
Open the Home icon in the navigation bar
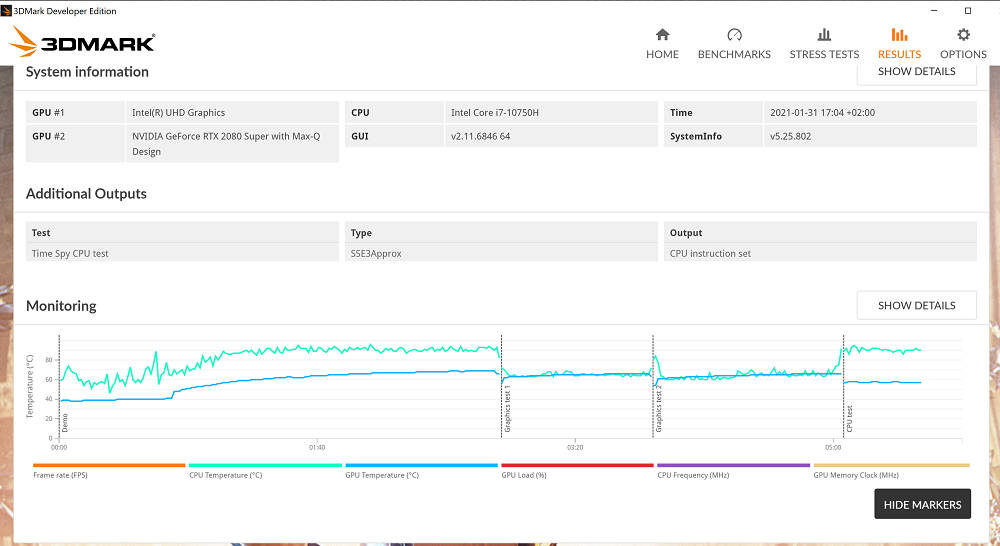click(662, 34)
